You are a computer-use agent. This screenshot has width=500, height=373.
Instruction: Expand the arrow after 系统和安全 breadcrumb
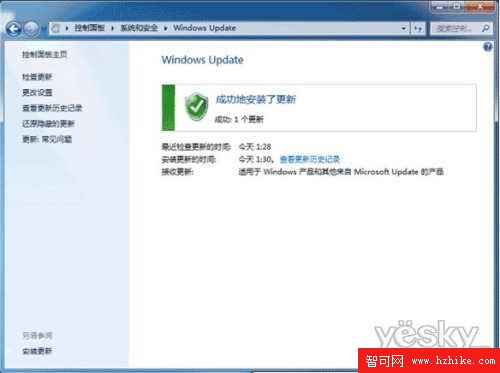165,28
